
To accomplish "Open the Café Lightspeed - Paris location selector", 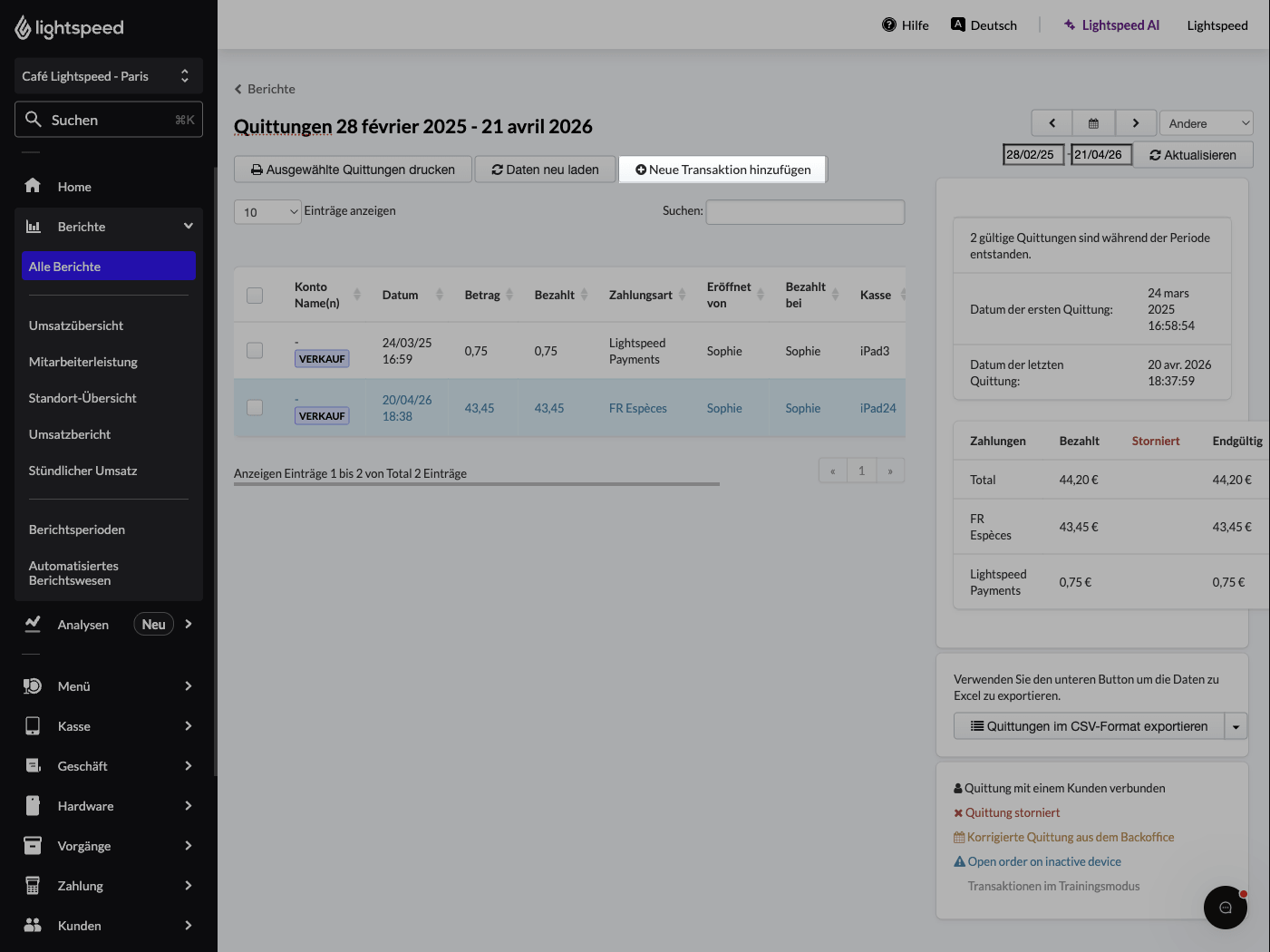I will pyautogui.click(x=109, y=76).
